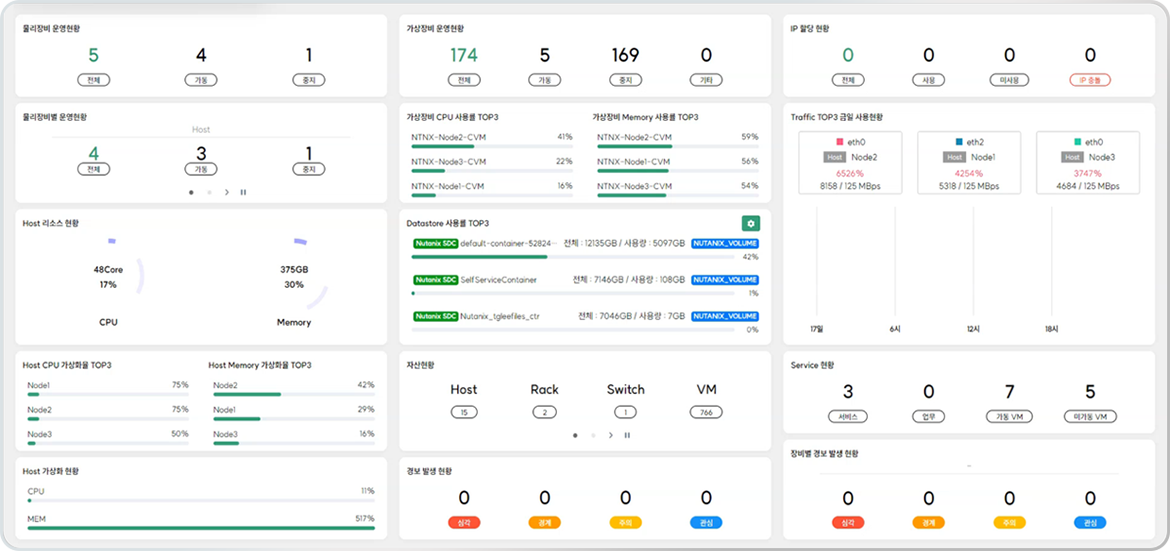
Task: Click yellow 주의 badge in 장비별 경보 발생 현황
Action: pyautogui.click(x=1009, y=523)
